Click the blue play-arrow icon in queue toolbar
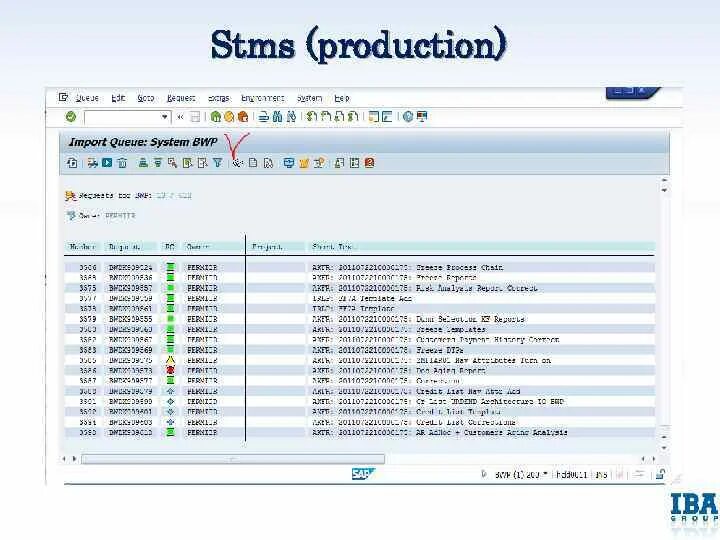The image size is (720, 540). pyautogui.click(x=107, y=163)
